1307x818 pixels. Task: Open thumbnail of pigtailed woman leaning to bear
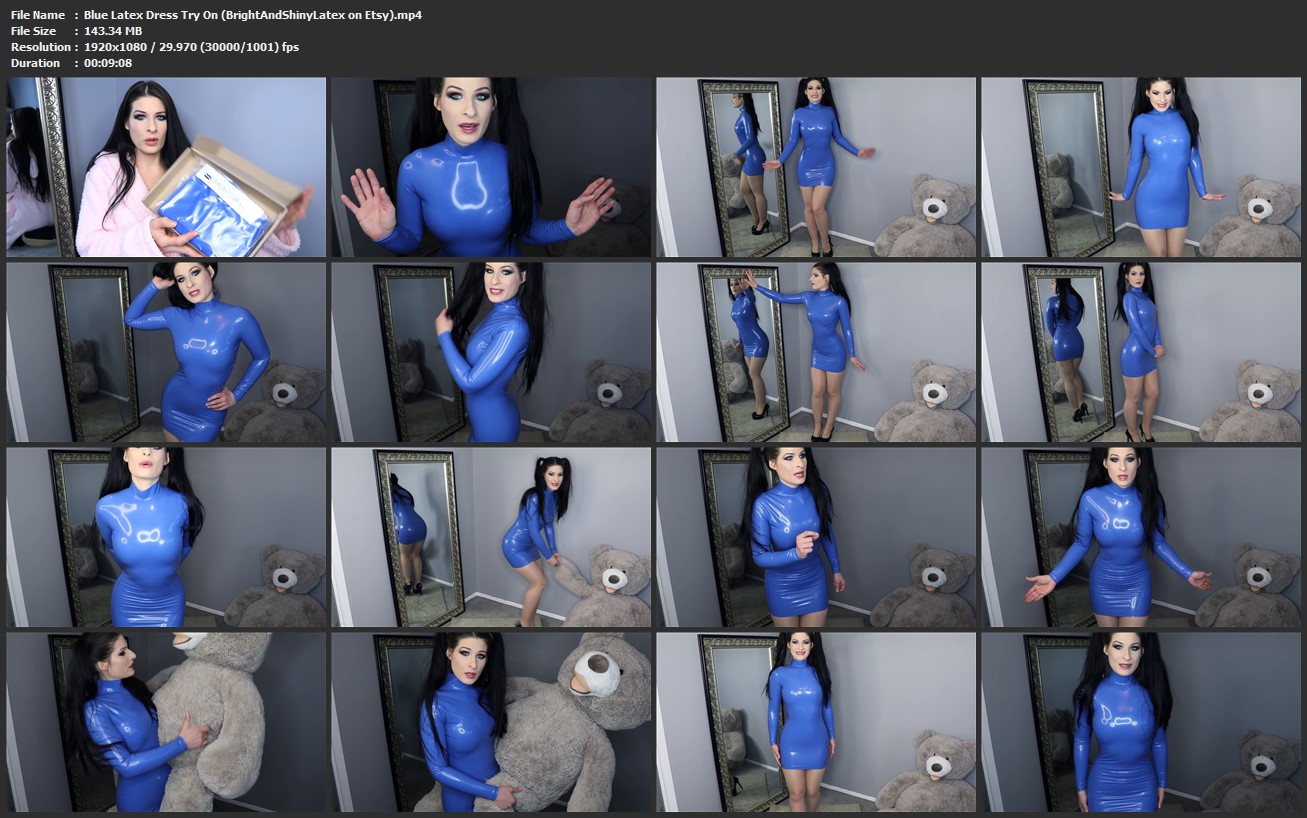[491, 537]
